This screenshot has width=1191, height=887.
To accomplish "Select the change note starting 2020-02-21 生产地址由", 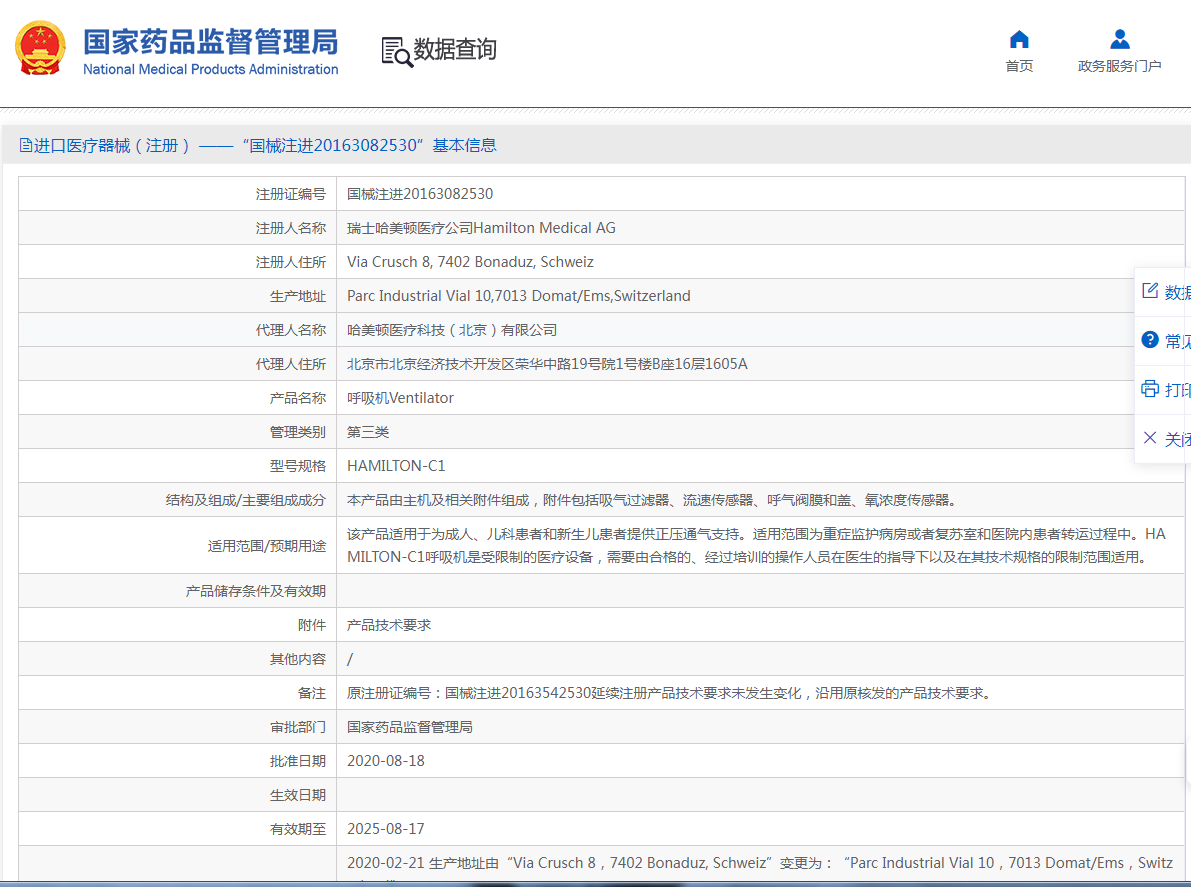I will [x=760, y=863].
